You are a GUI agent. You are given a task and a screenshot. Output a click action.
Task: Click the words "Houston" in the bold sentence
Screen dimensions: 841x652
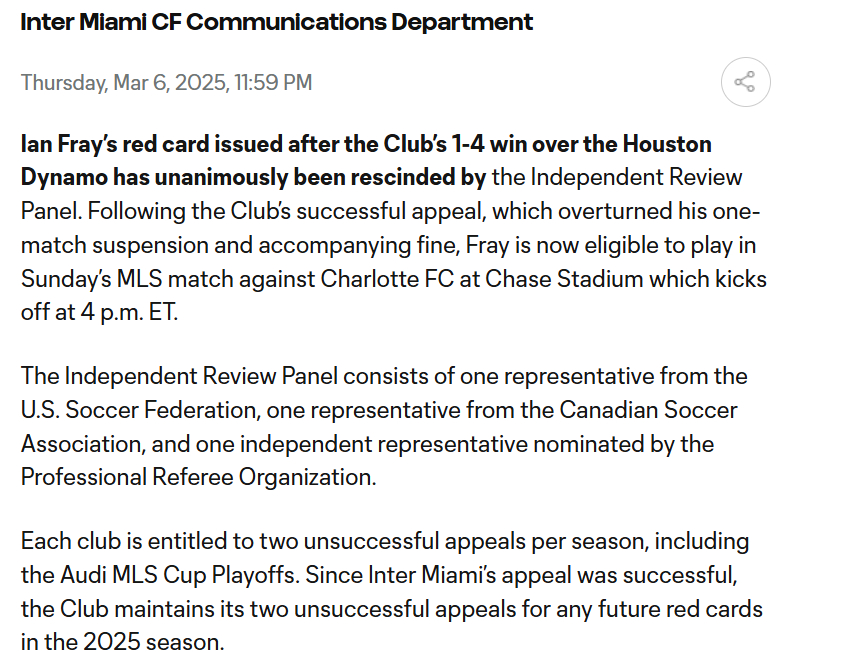tap(667, 144)
